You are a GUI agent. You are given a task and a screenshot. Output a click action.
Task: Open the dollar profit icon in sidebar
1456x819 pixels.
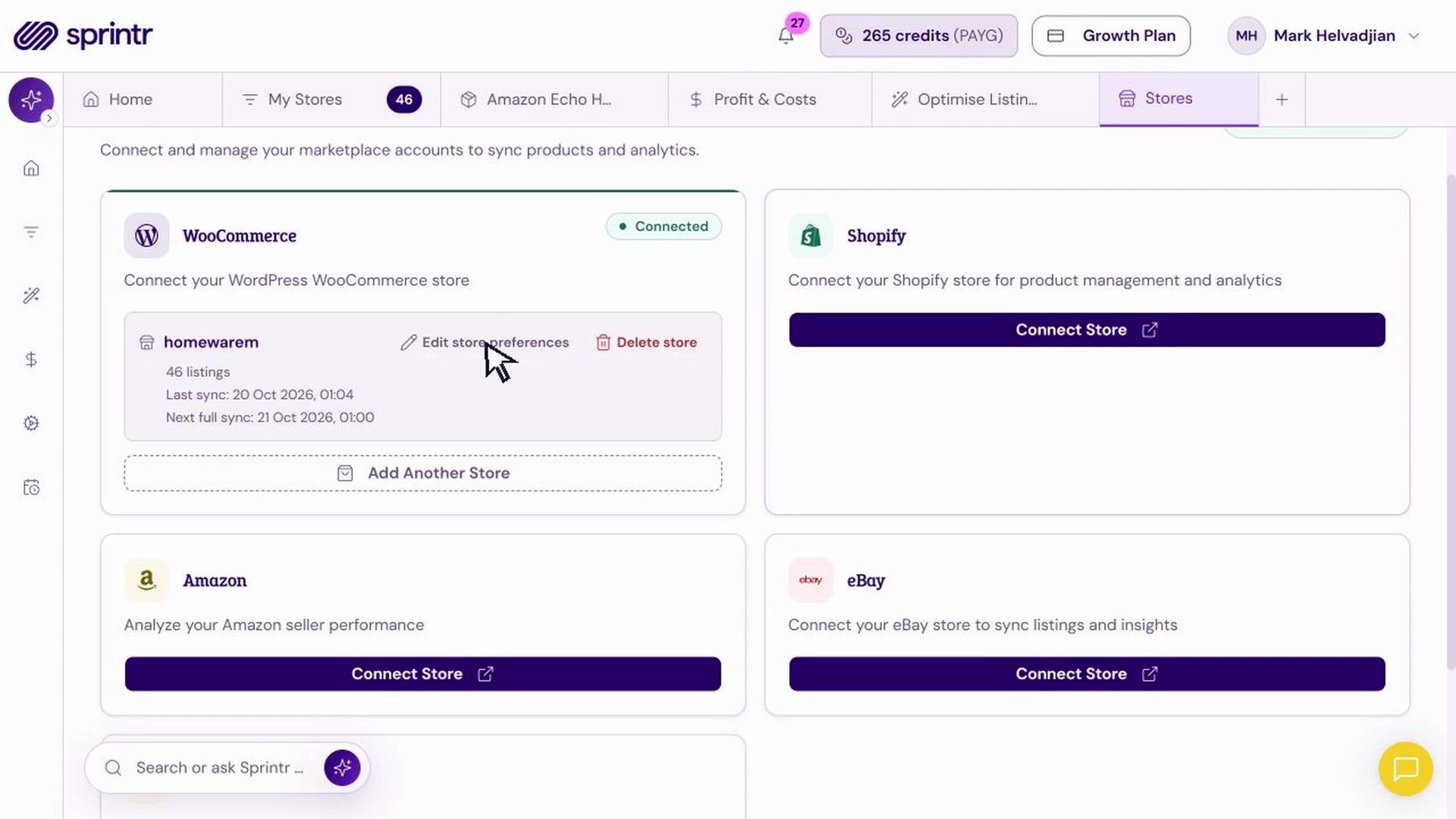[31, 359]
